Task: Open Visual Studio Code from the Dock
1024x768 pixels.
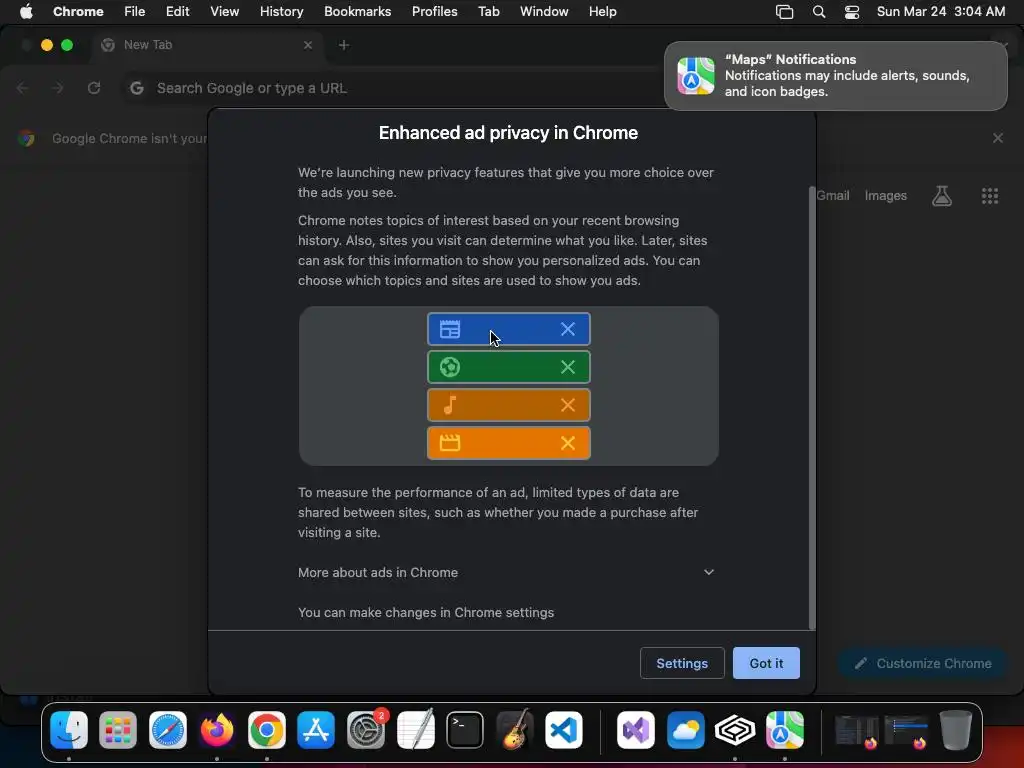Action: coord(564,729)
